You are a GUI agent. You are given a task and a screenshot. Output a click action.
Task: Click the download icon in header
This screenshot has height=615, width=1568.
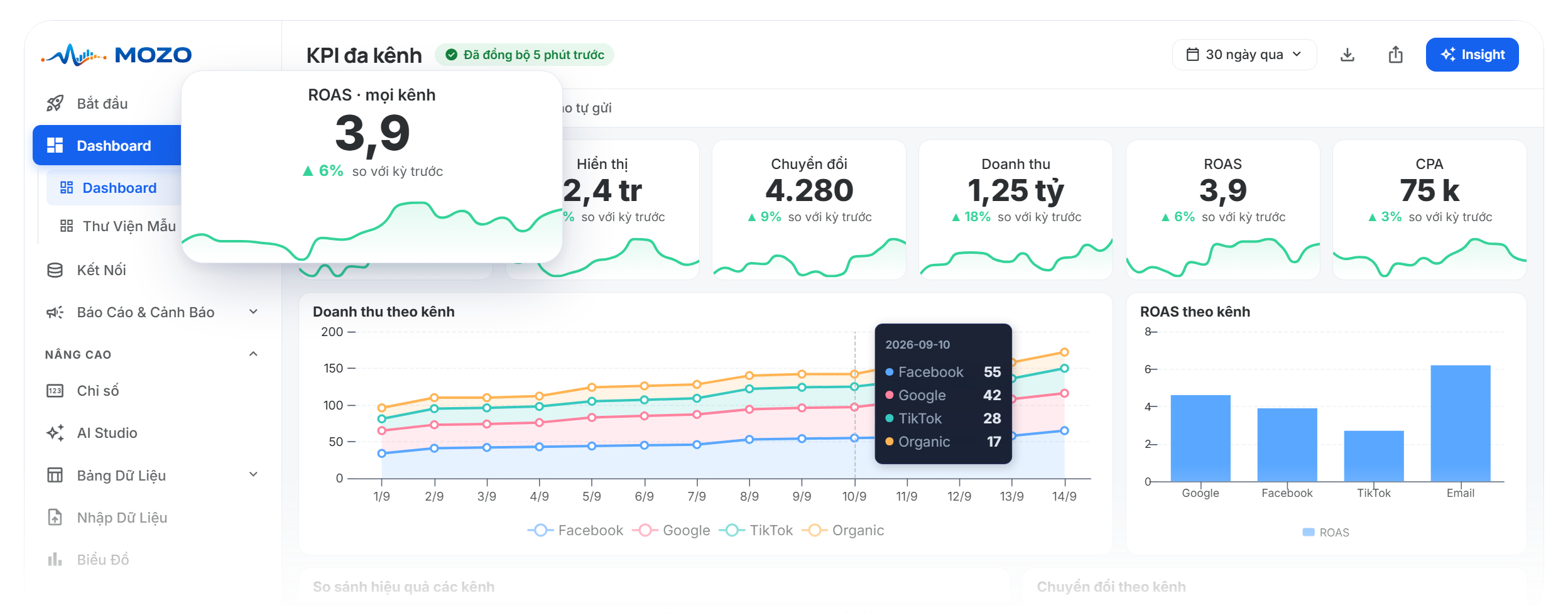click(x=1347, y=55)
